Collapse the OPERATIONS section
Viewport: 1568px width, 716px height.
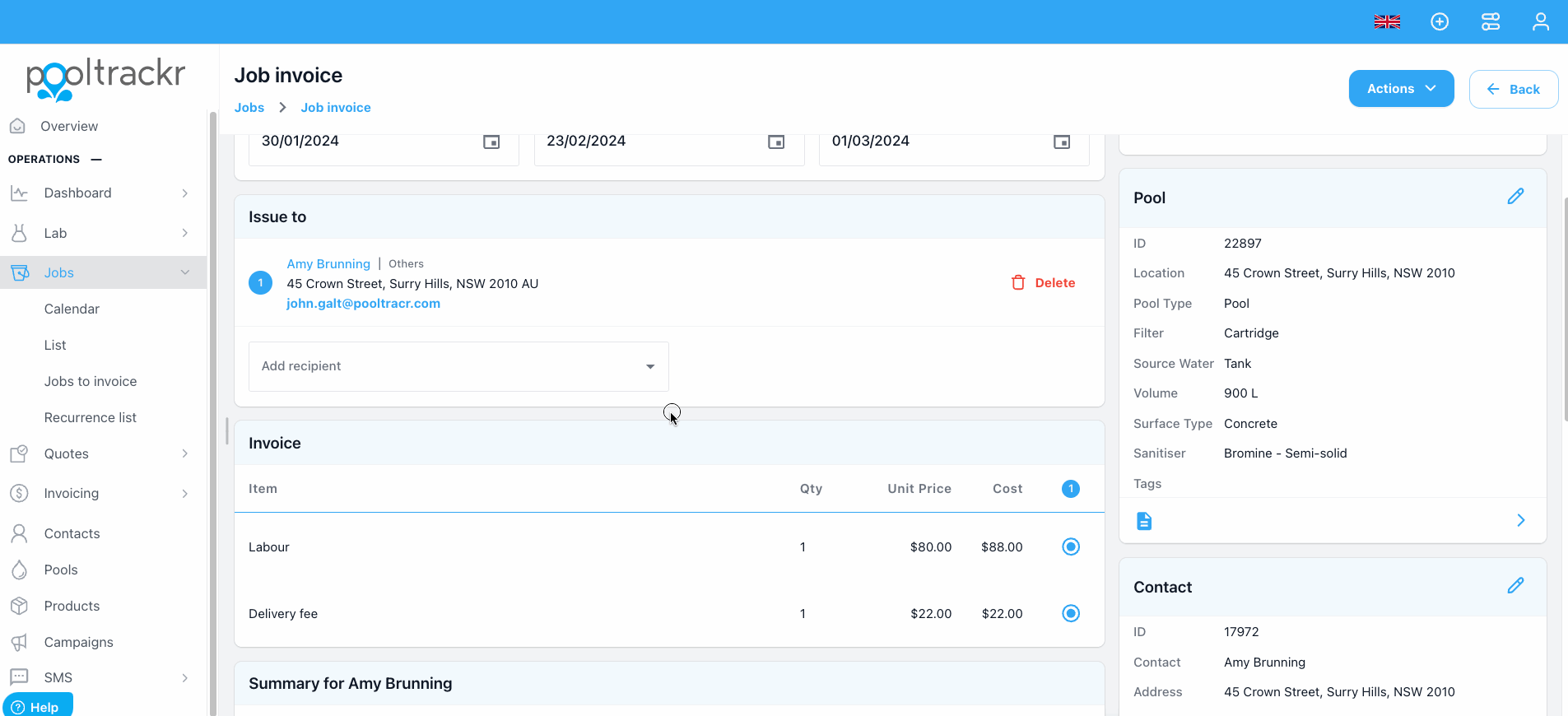click(96, 159)
